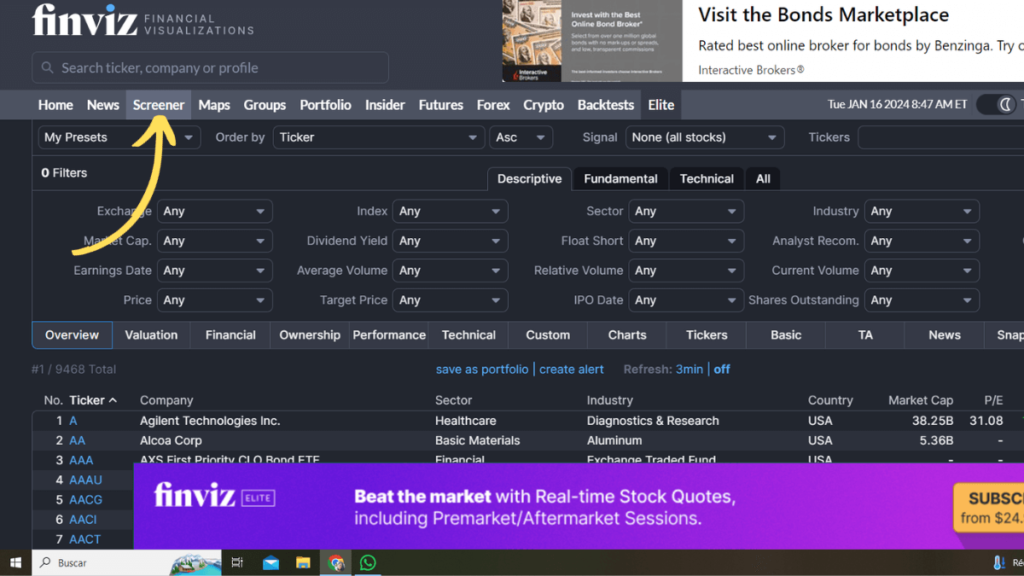
Task: Expand the IPO Date dropdown
Action: pos(686,300)
